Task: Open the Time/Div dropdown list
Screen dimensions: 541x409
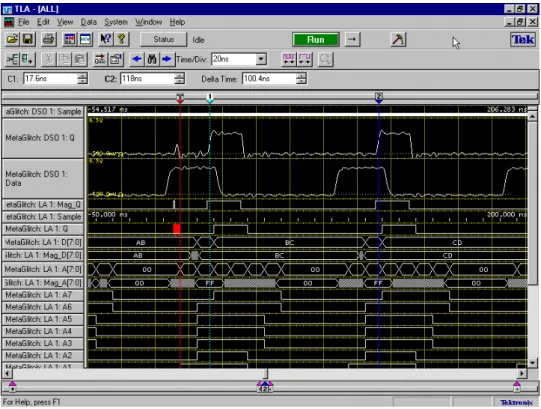Action: point(261,59)
